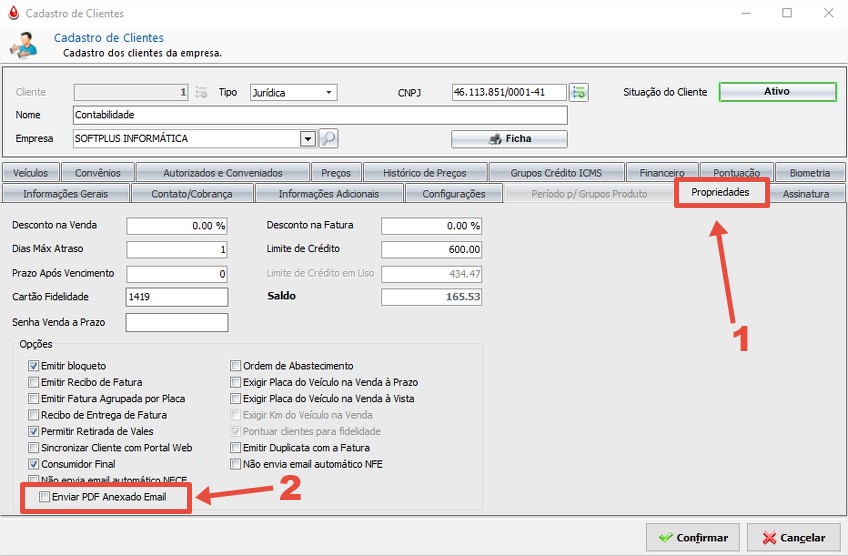Open the Veículos tab
The height and width of the screenshot is (556, 848).
click(x=30, y=173)
